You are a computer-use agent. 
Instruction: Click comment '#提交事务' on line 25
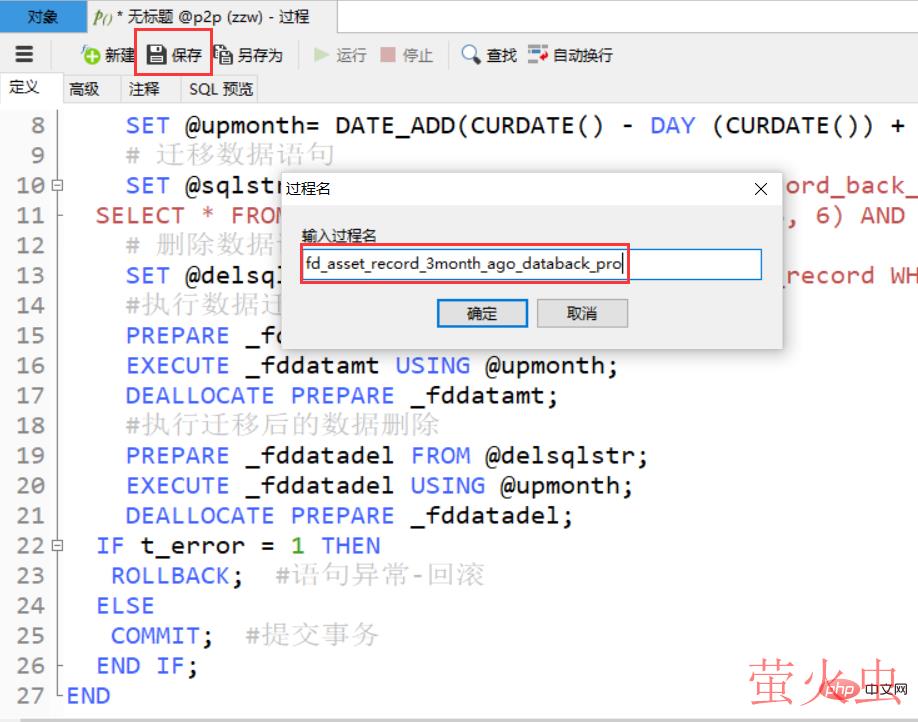tap(312, 635)
